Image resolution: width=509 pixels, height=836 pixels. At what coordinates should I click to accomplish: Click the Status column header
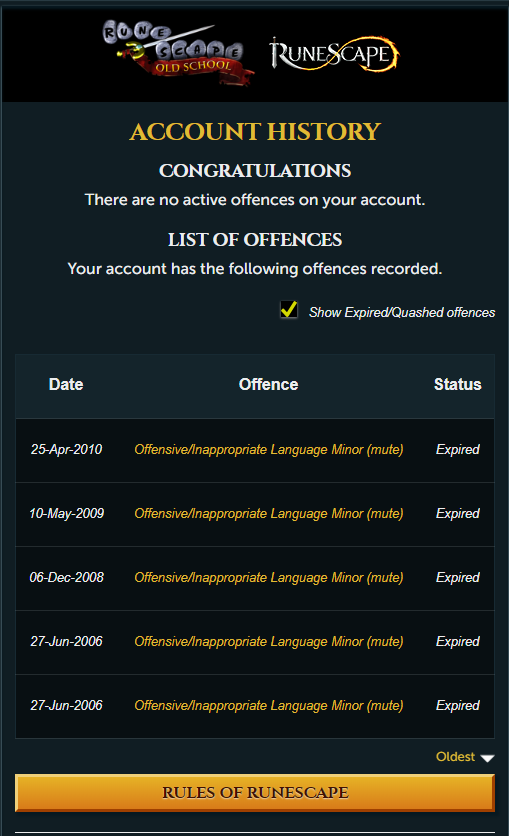pyautogui.click(x=457, y=384)
